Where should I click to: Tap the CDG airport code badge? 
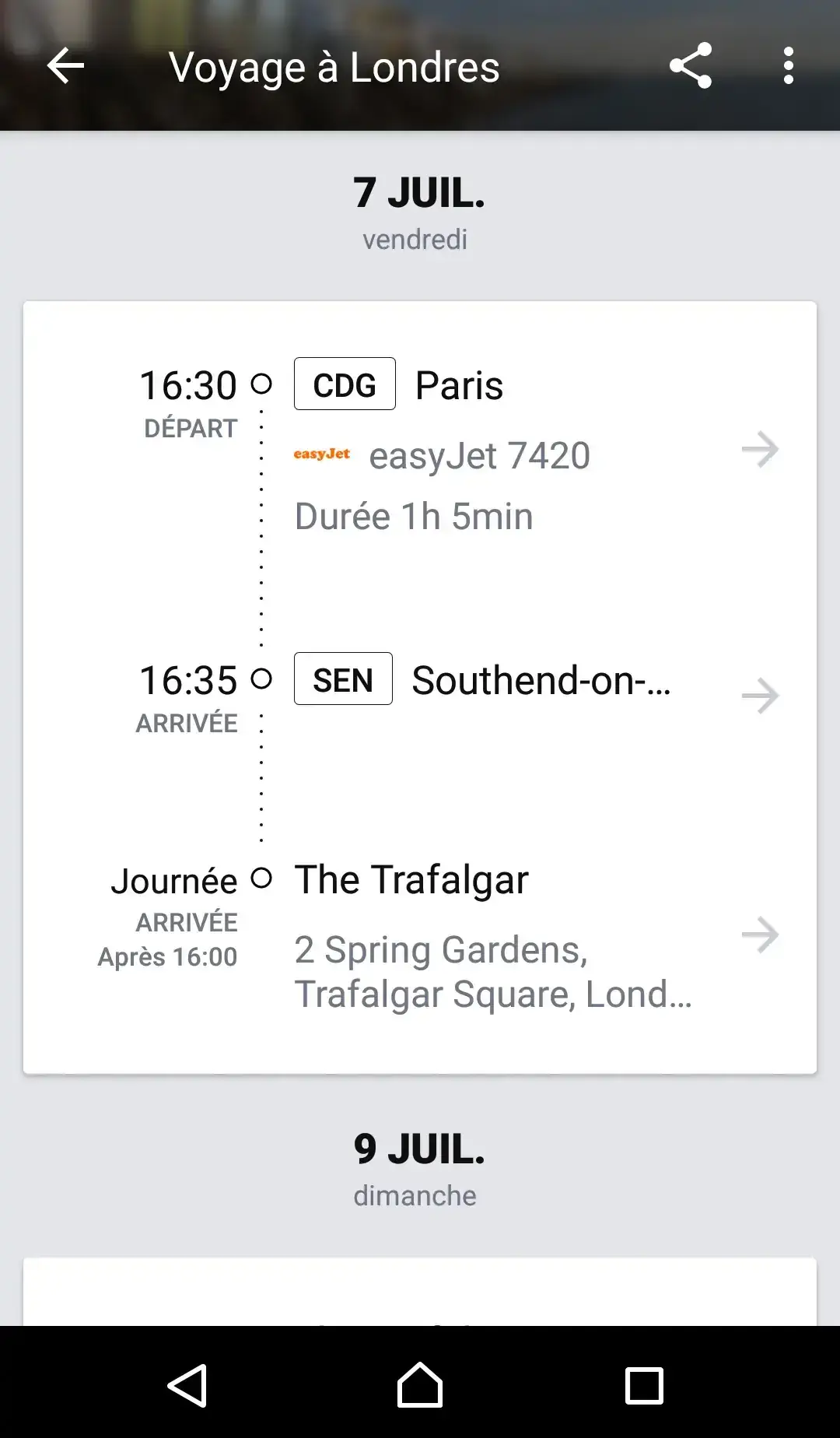[345, 384]
